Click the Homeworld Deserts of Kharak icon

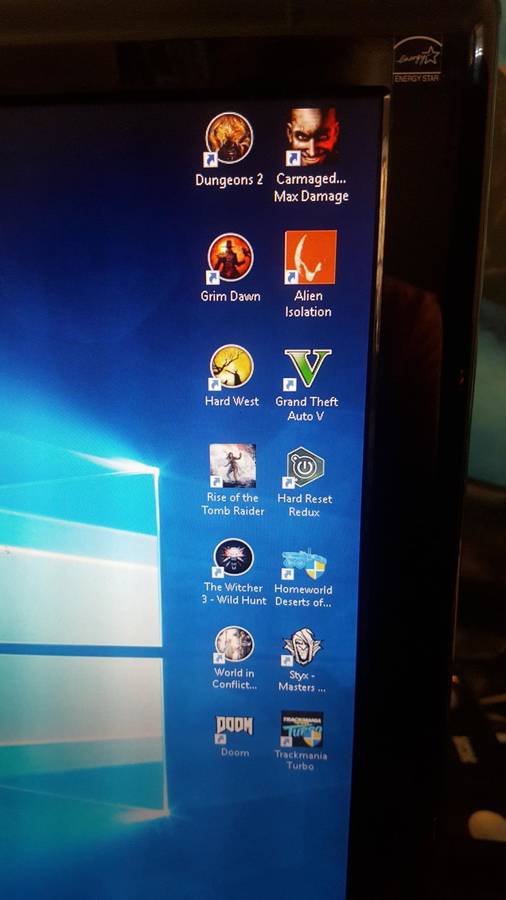[304, 563]
